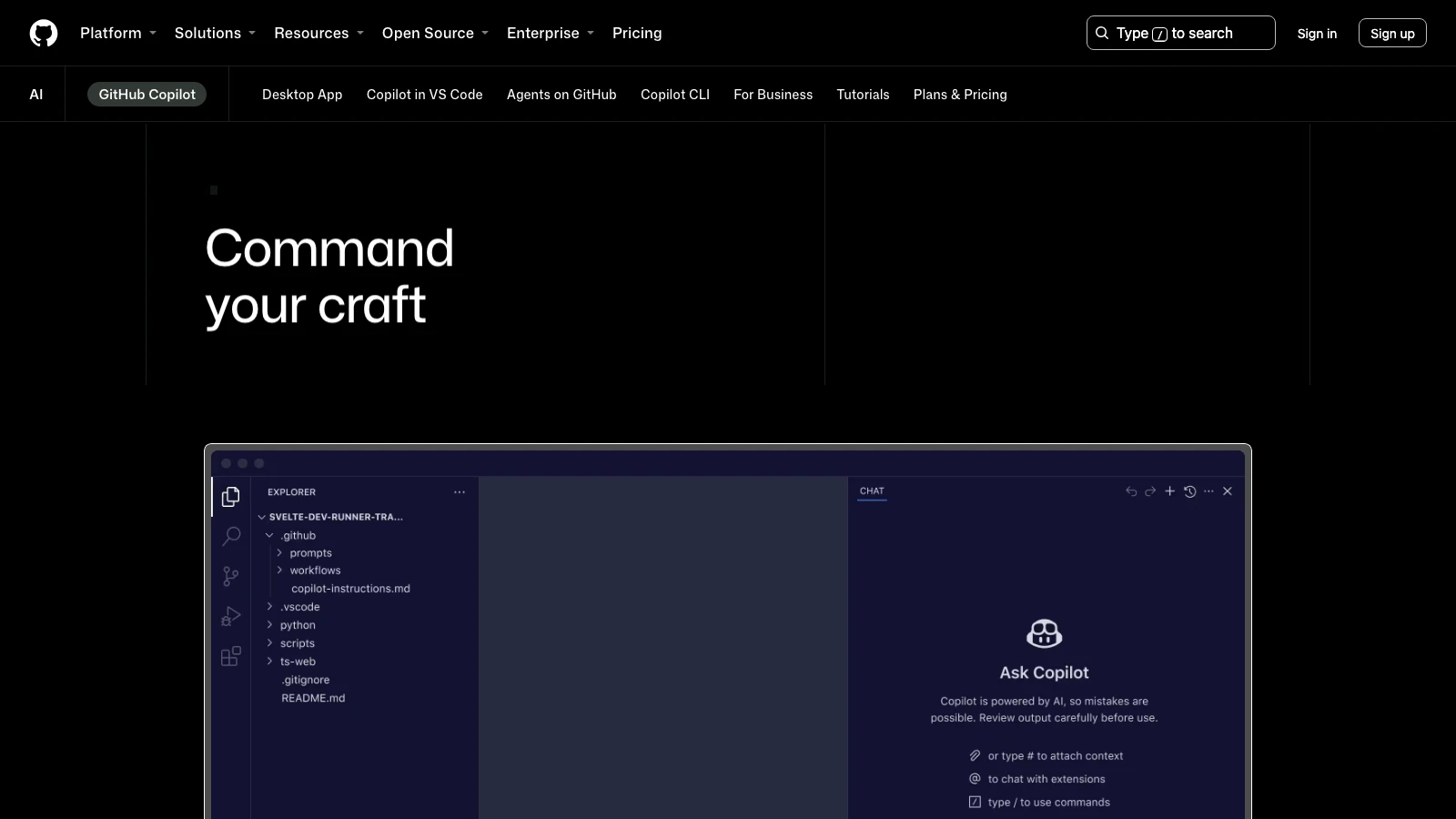Open the Explorer files icon in activity bar

(x=231, y=496)
